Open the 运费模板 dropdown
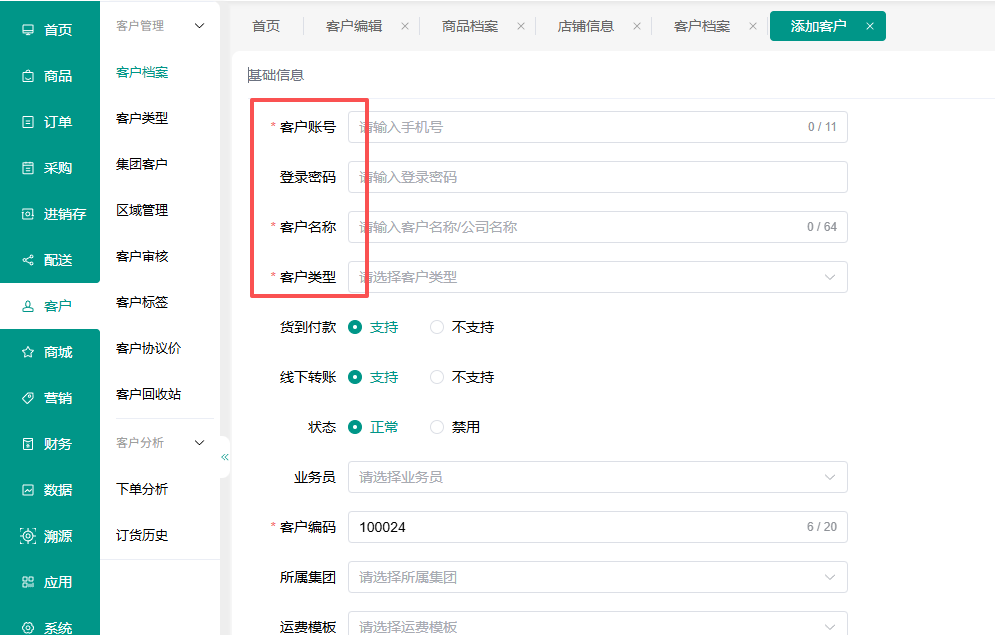The width and height of the screenshot is (995, 635). (598, 625)
